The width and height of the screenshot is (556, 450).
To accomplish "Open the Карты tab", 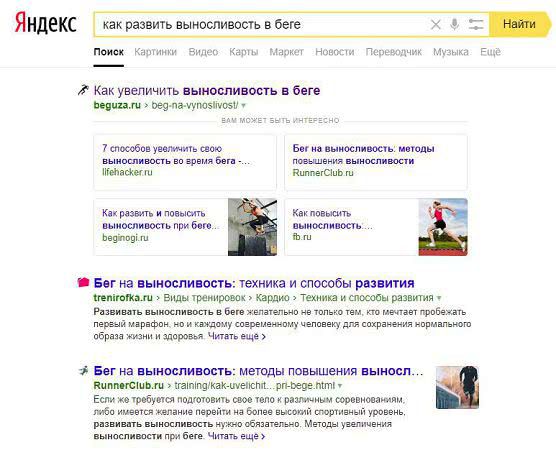I will (x=244, y=52).
